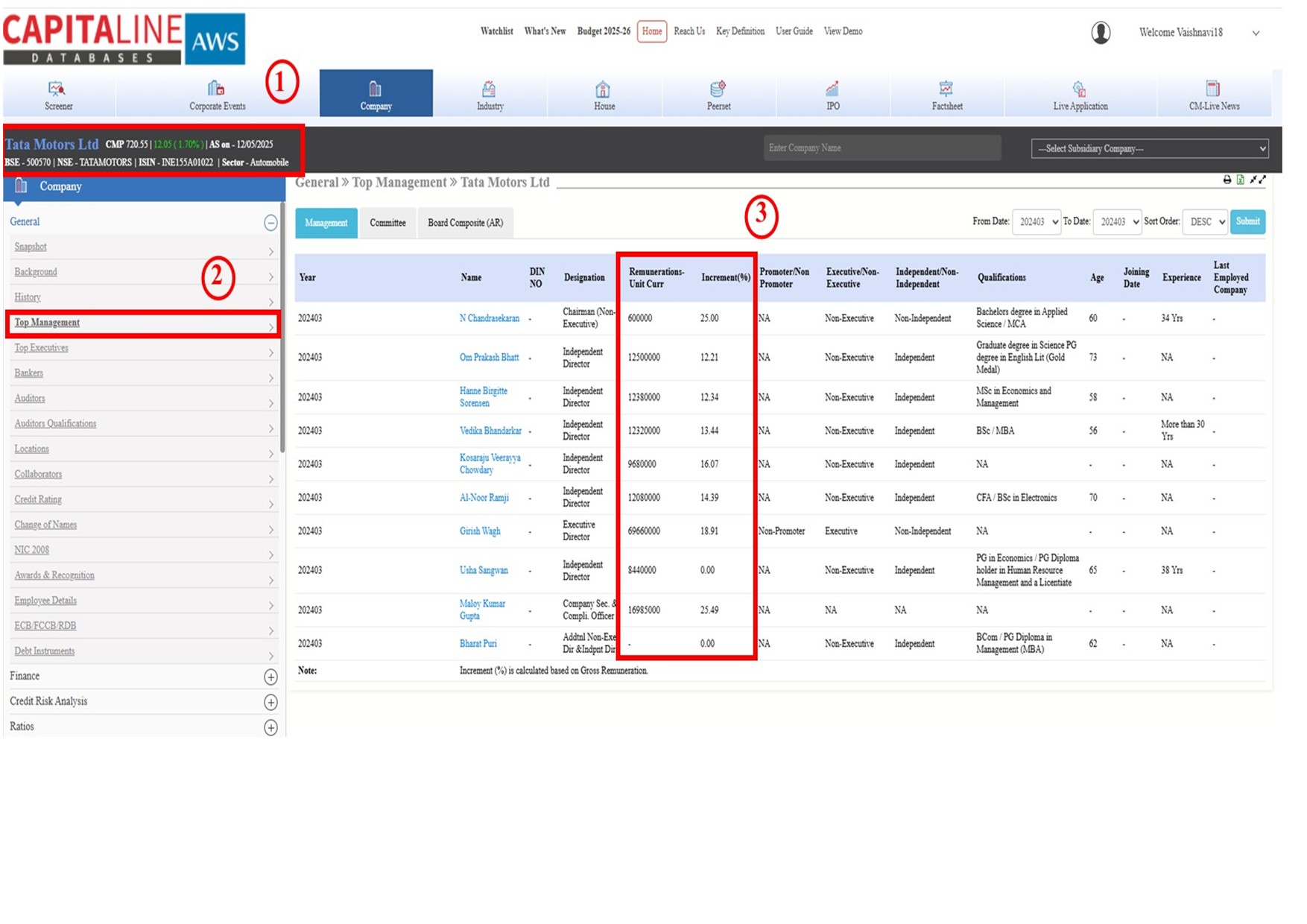
Task: Click the sidebar vertical scrollbar
Action: tap(282, 328)
